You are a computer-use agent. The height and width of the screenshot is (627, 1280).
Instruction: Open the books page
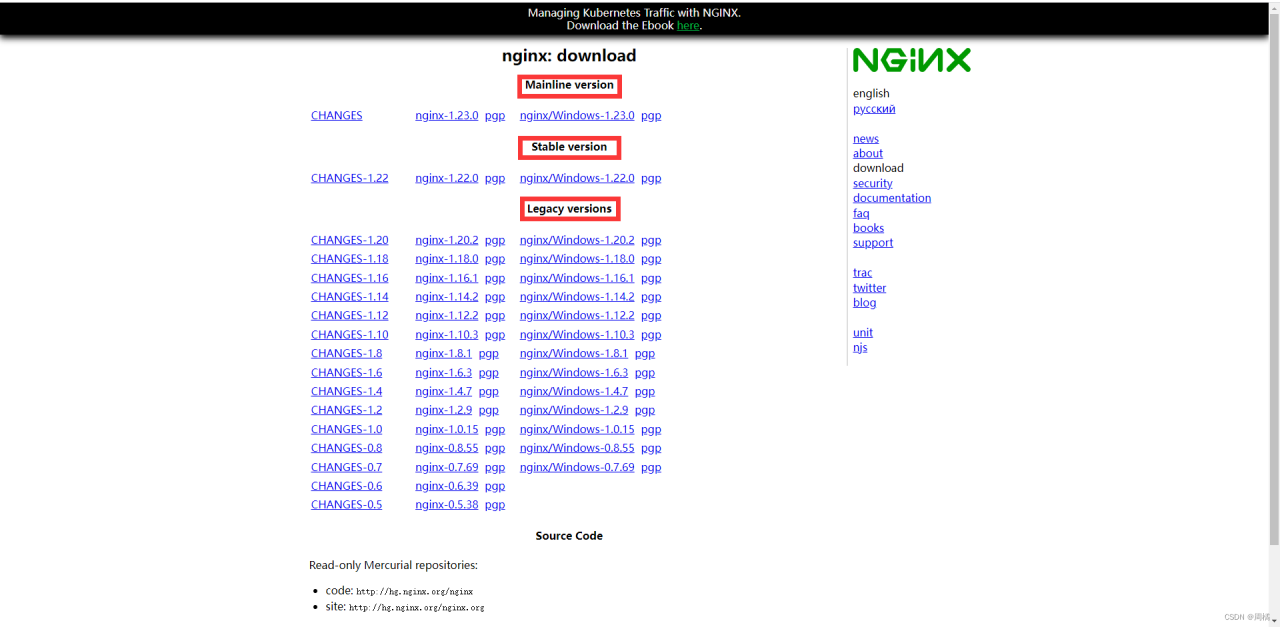coord(868,227)
